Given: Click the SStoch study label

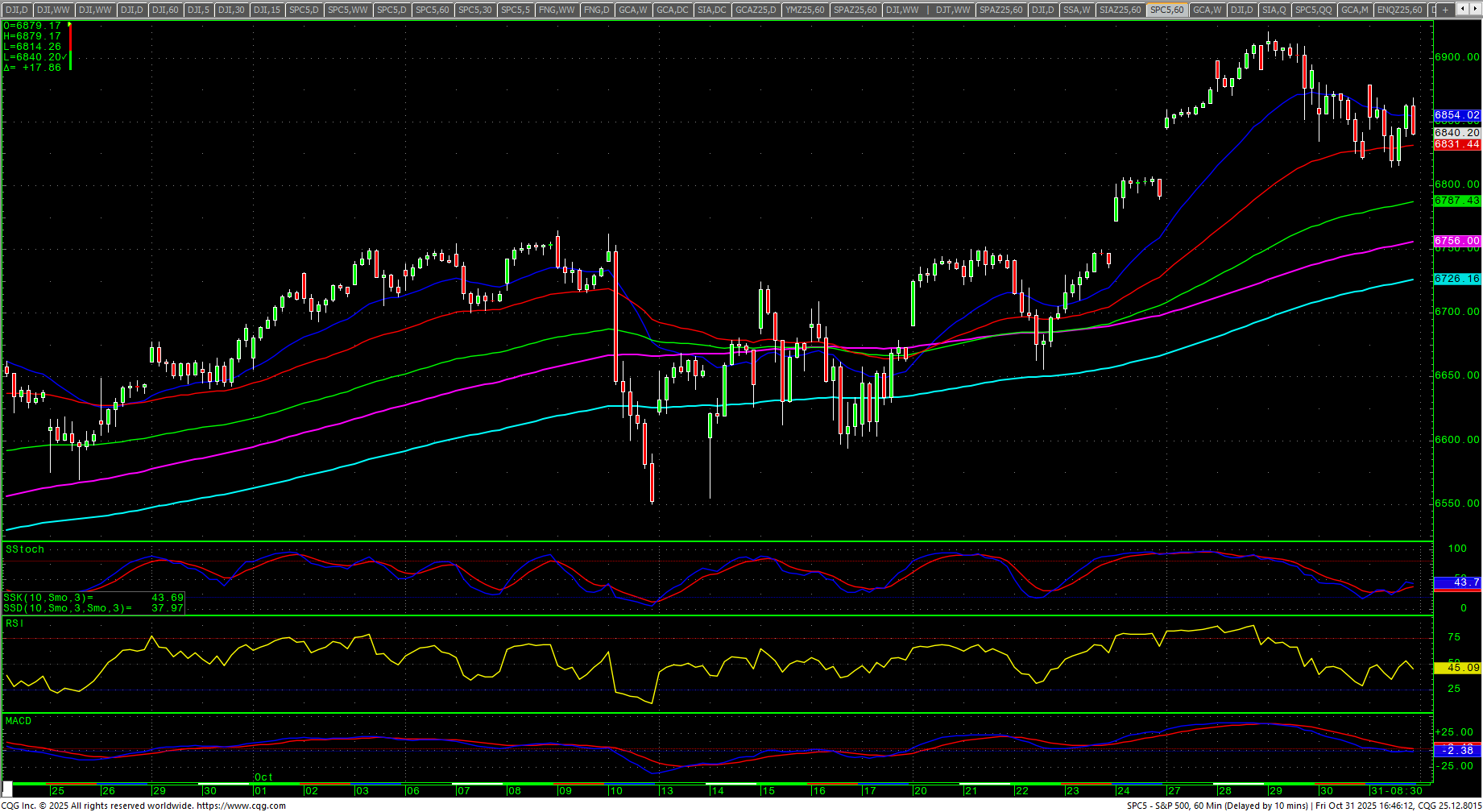Looking at the screenshot, I should (x=25, y=549).
